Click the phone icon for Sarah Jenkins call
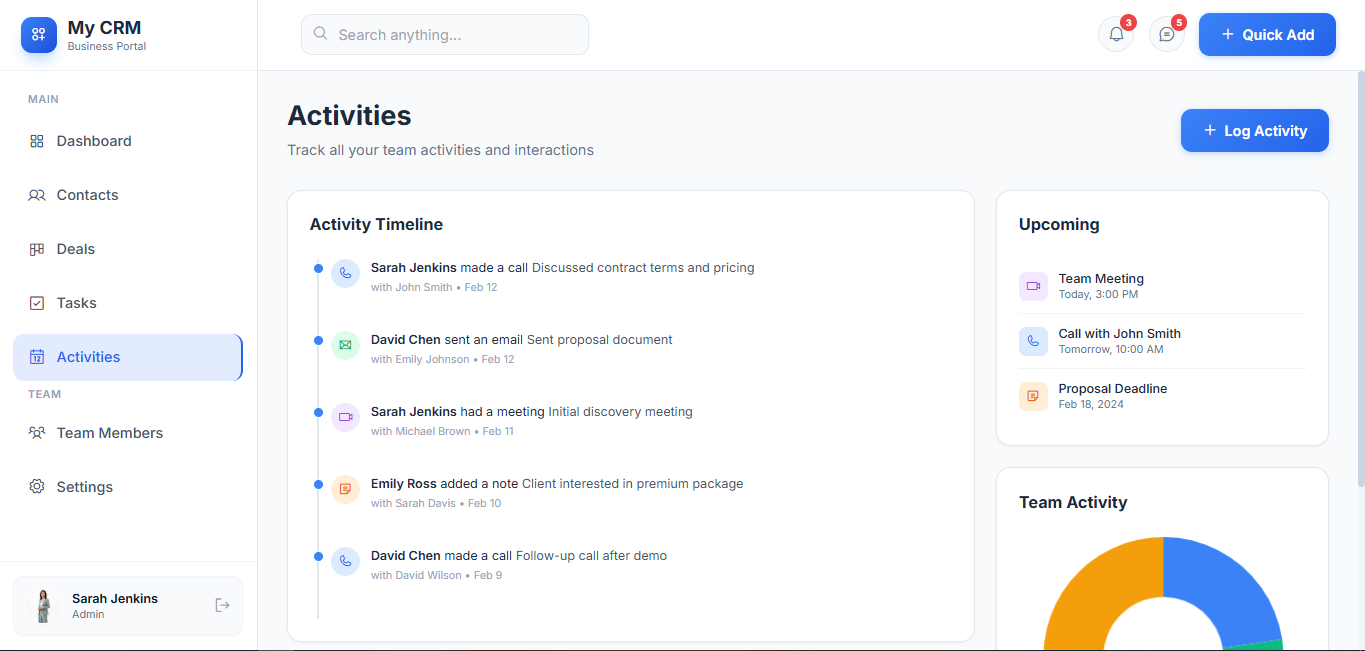The image size is (1365, 651). [x=345, y=274]
